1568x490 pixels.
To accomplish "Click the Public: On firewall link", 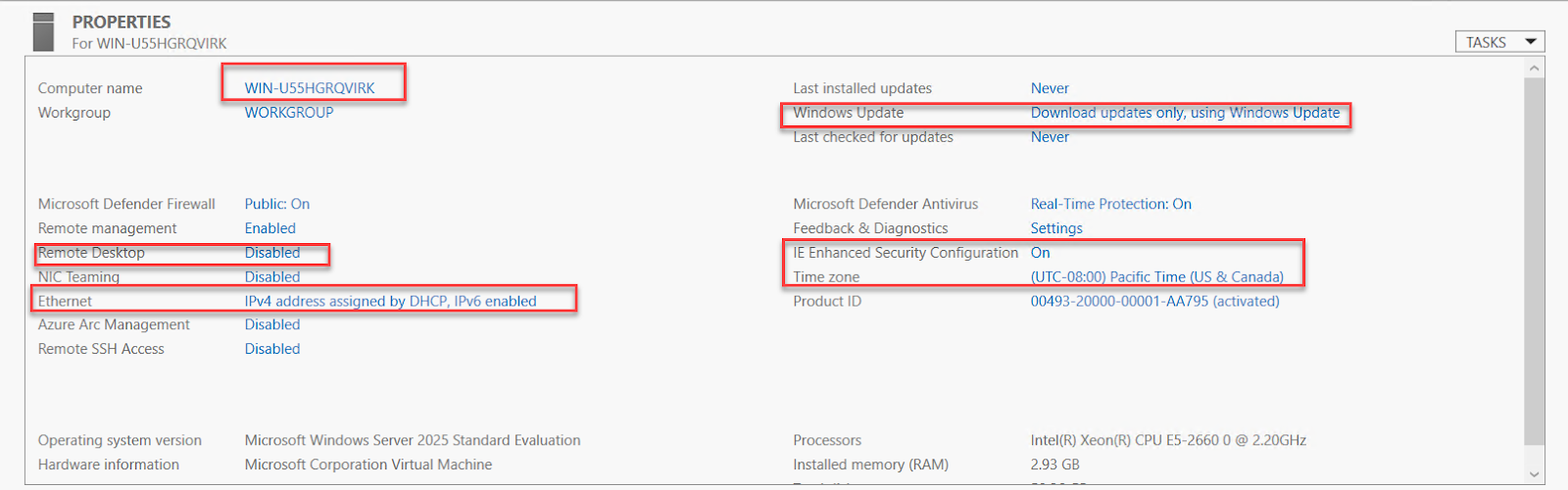I will click(277, 204).
